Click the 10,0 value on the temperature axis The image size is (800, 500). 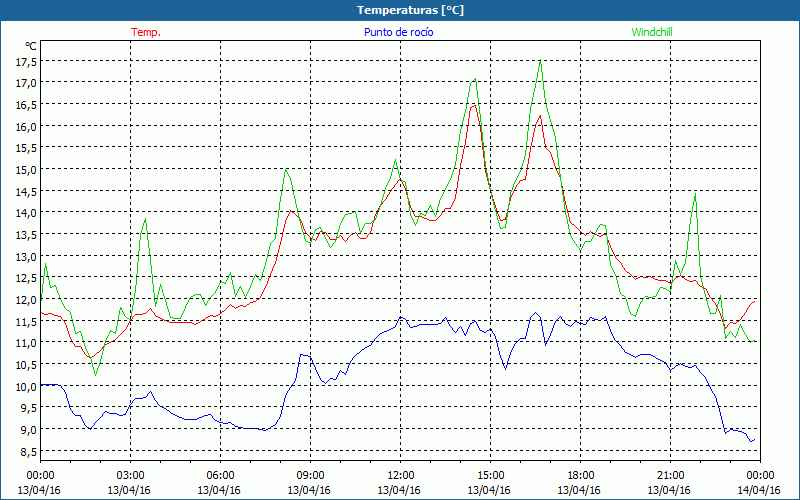coord(27,386)
